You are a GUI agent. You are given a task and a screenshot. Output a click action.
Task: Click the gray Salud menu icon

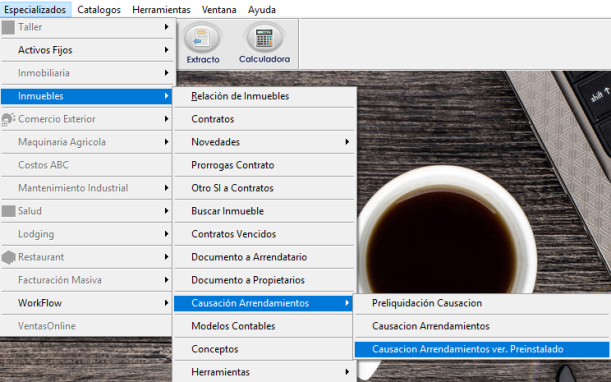[8, 211]
